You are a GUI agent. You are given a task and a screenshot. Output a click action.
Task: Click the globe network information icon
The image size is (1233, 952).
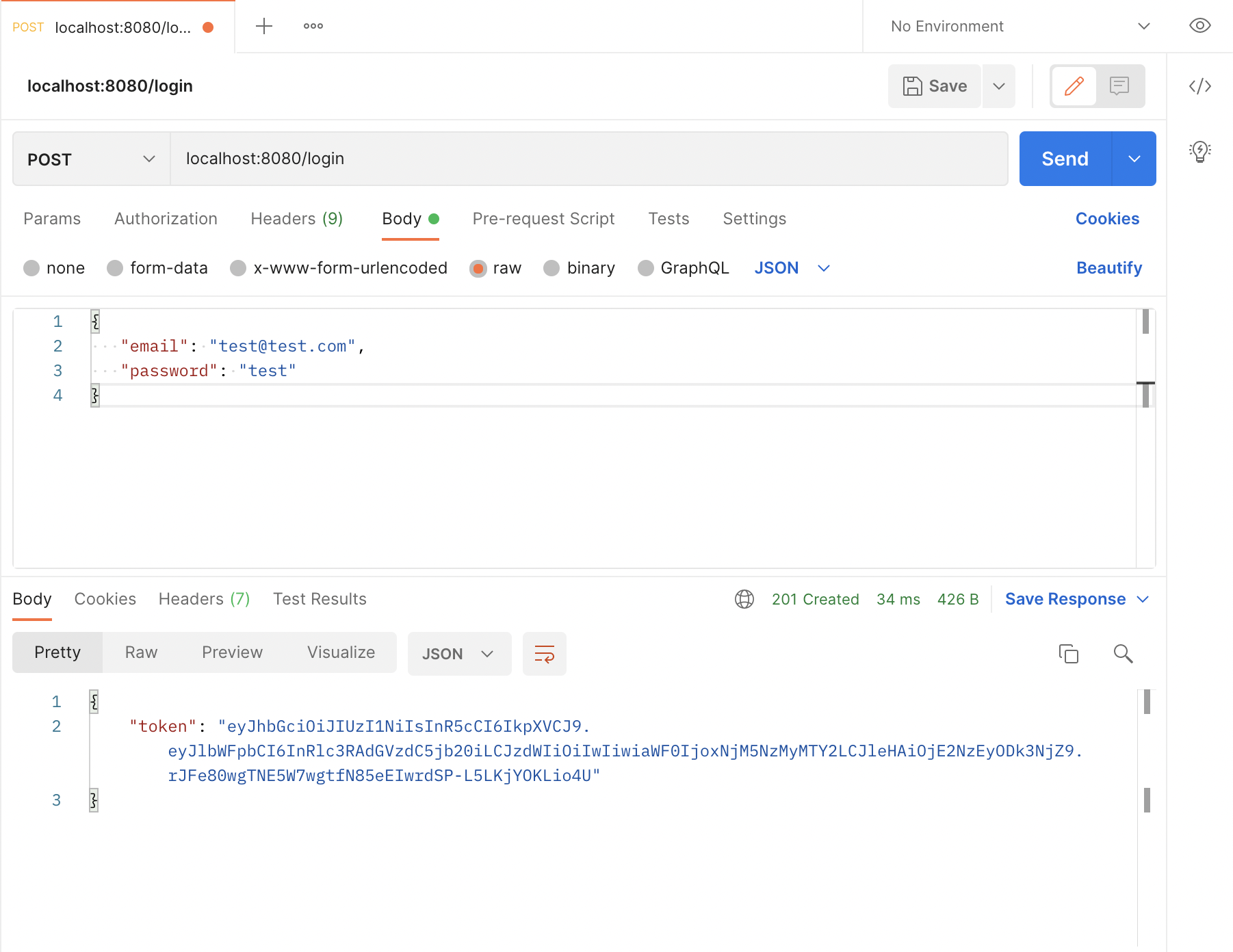744,599
